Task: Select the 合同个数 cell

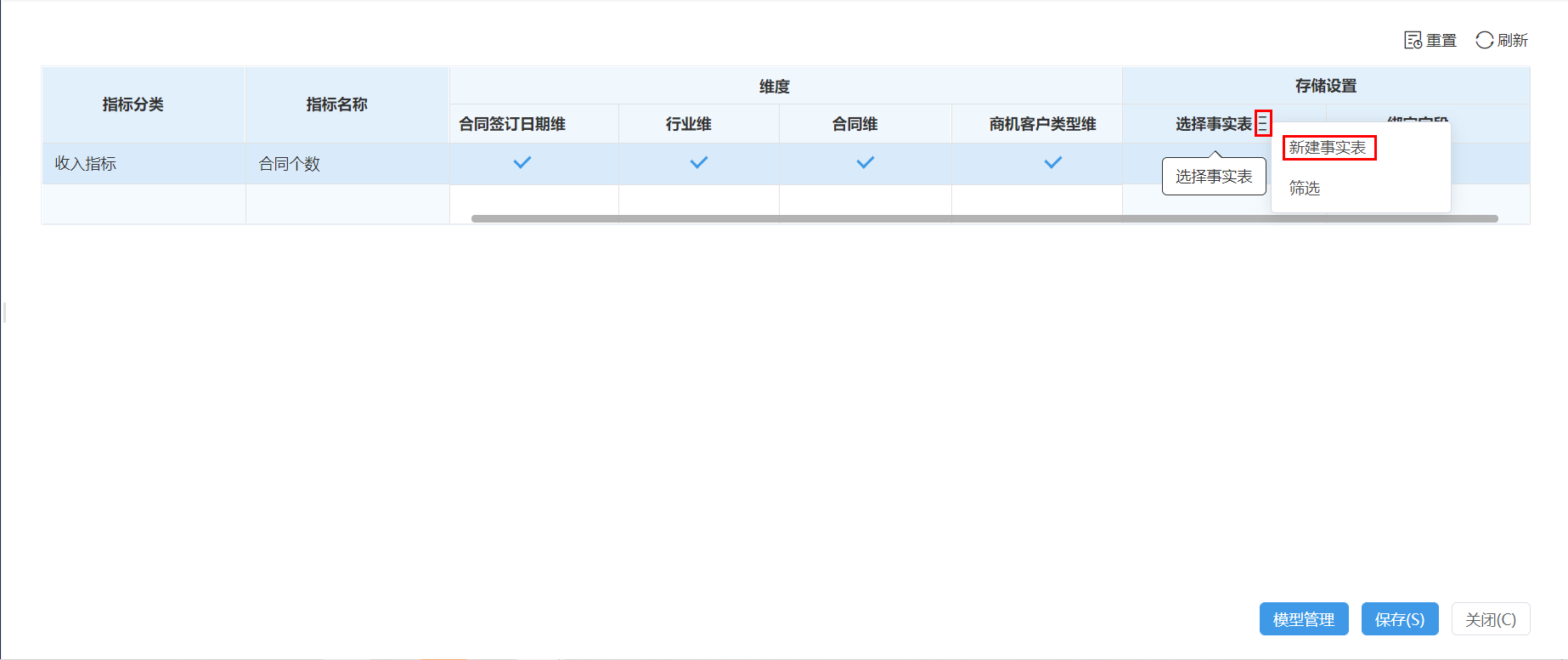Action: [x=347, y=164]
